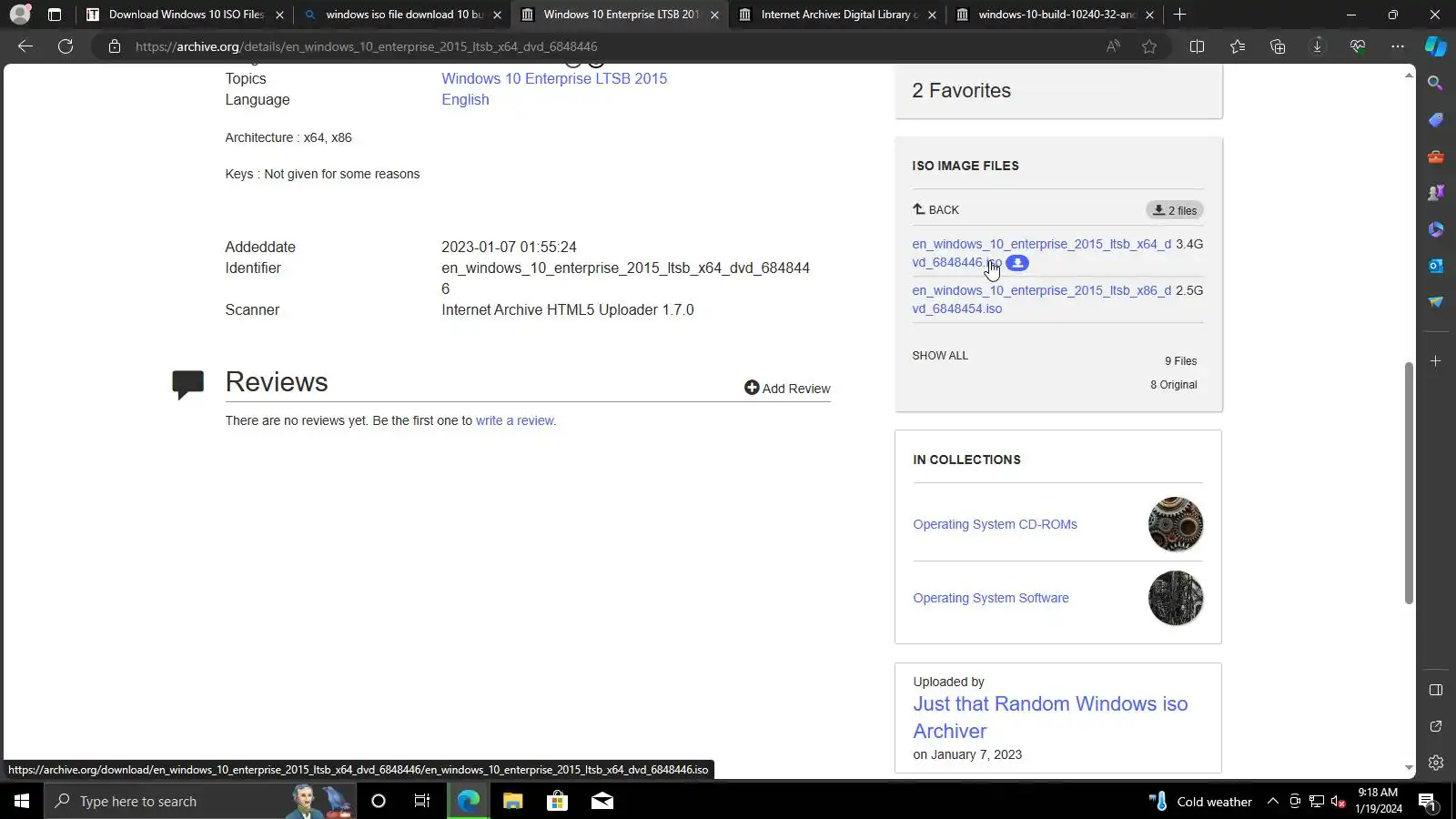Screen dimensions: 1456x819
Task: Open Task View on the taskbar
Action: tap(422, 801)
